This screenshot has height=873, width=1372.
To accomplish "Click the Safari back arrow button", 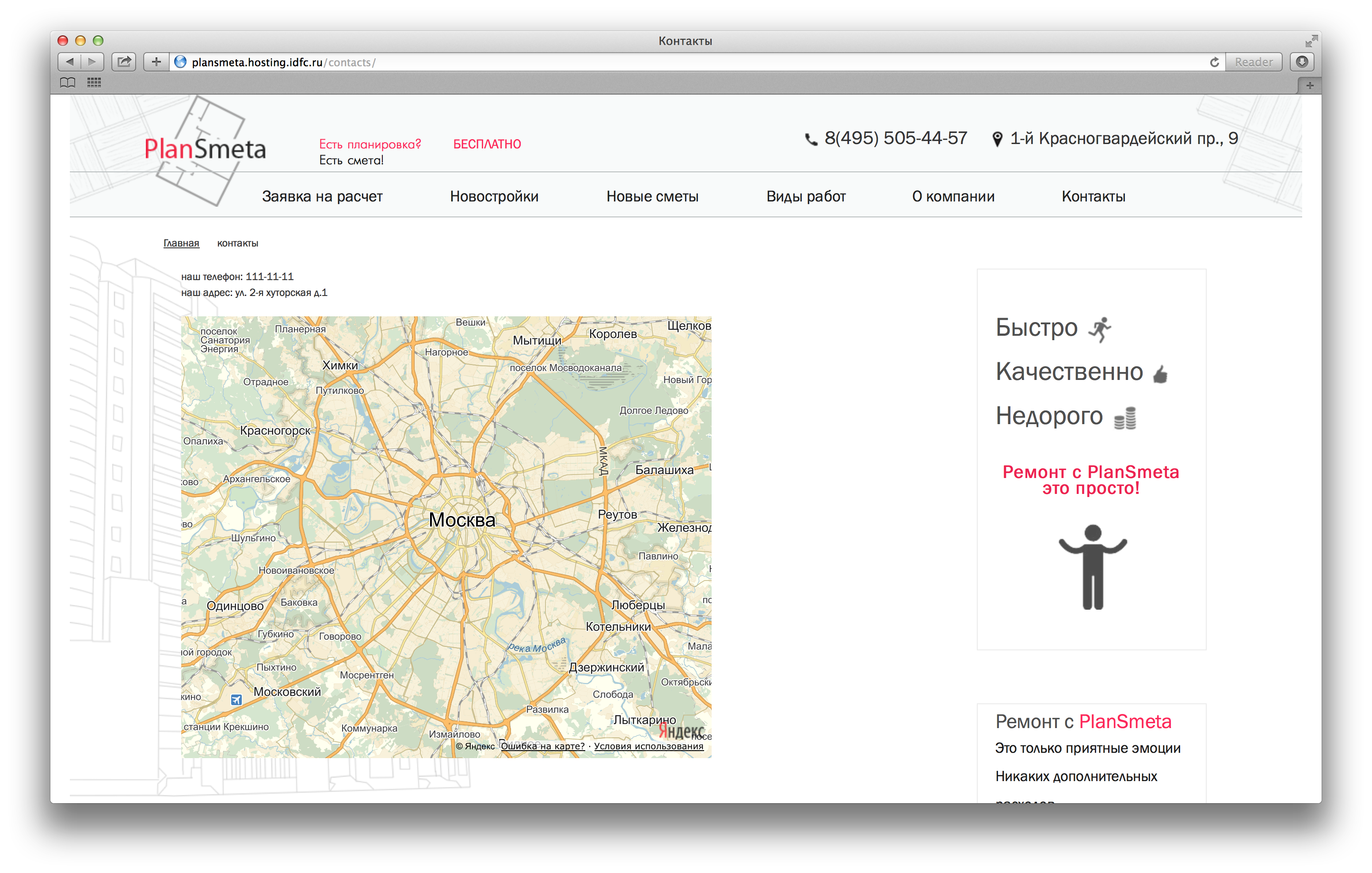I will coord(69,61).
